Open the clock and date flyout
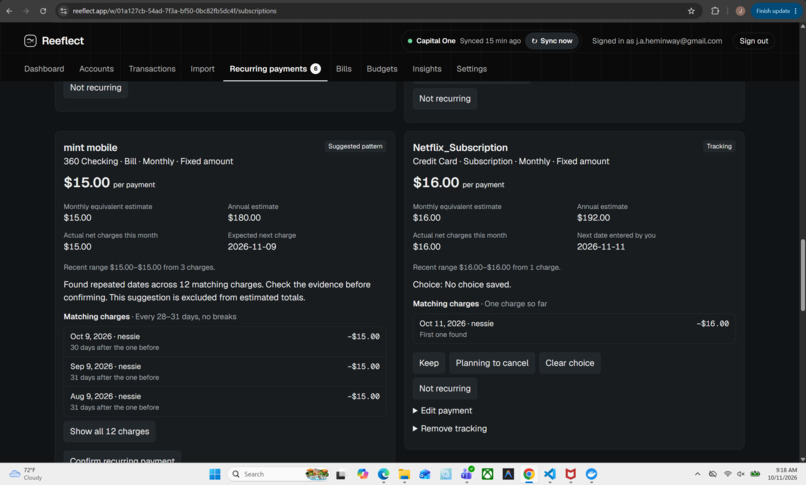The width and height of the screenshot is (806, 485). (x=782, y=474)
